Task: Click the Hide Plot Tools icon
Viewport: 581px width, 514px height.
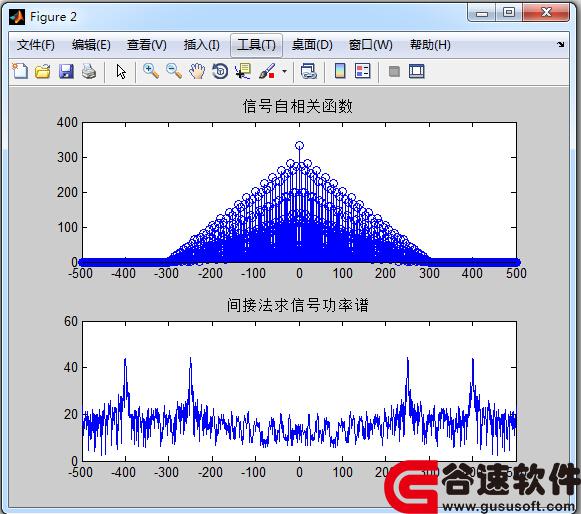Action: pyautogui.click(x=394, y=71)
